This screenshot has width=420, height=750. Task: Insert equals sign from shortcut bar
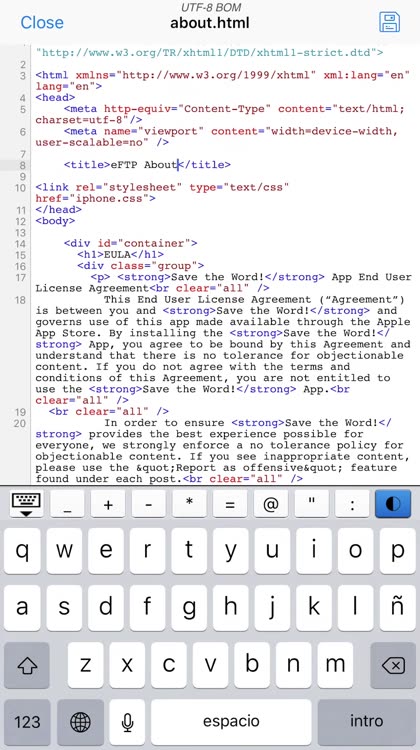230,504
